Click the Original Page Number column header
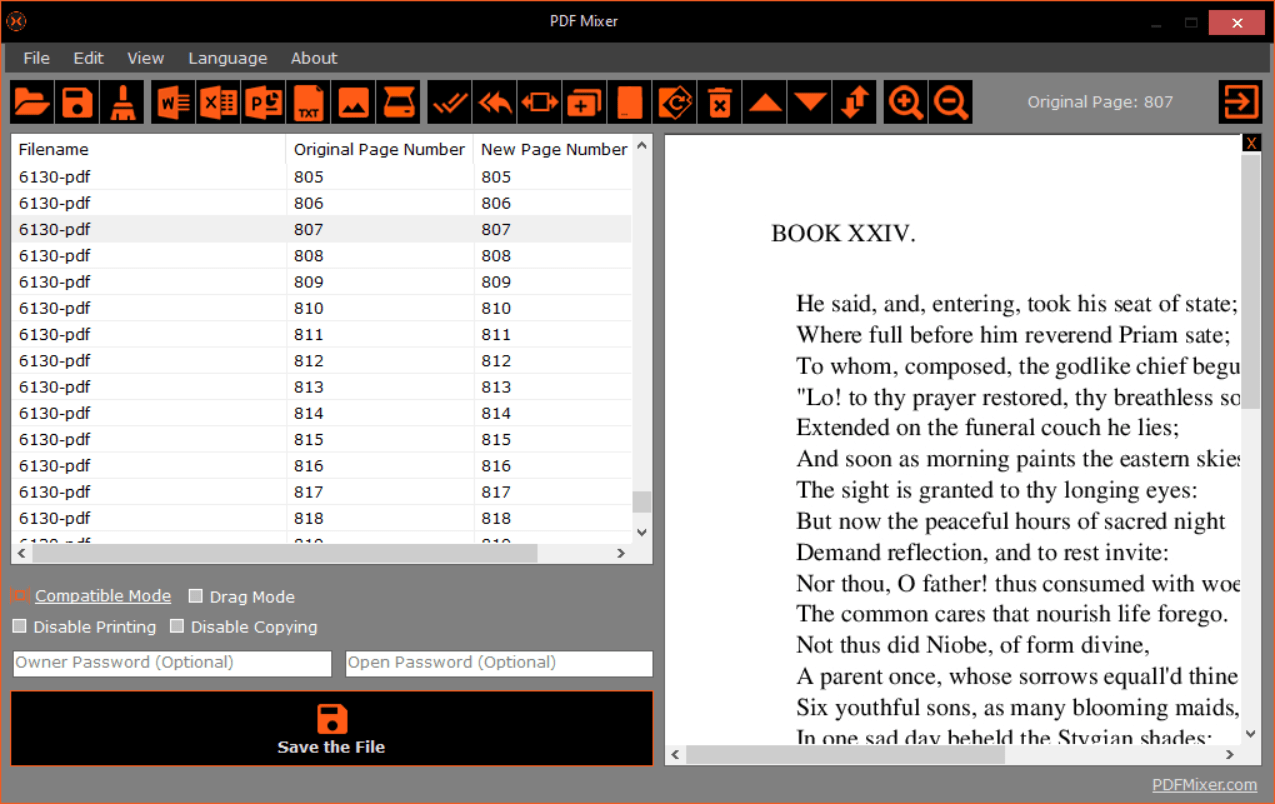Image resolution: width=1275 pixels, height=804 pixels. click(379, 149)
